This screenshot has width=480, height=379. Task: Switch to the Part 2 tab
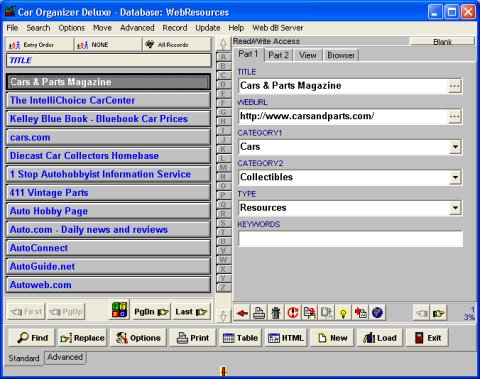pos(279,55)
